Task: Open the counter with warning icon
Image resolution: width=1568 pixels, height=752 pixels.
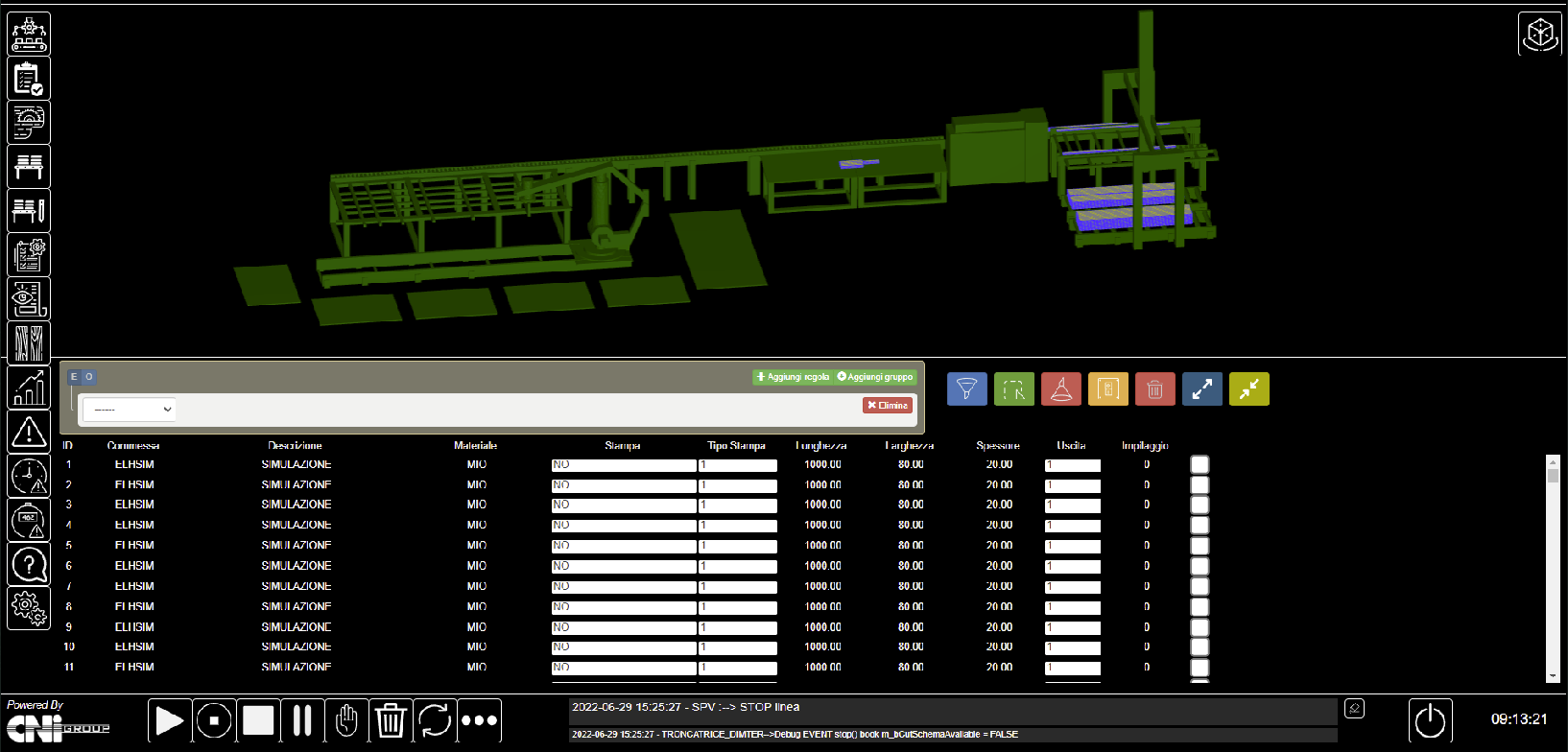Action: point(29,520)
